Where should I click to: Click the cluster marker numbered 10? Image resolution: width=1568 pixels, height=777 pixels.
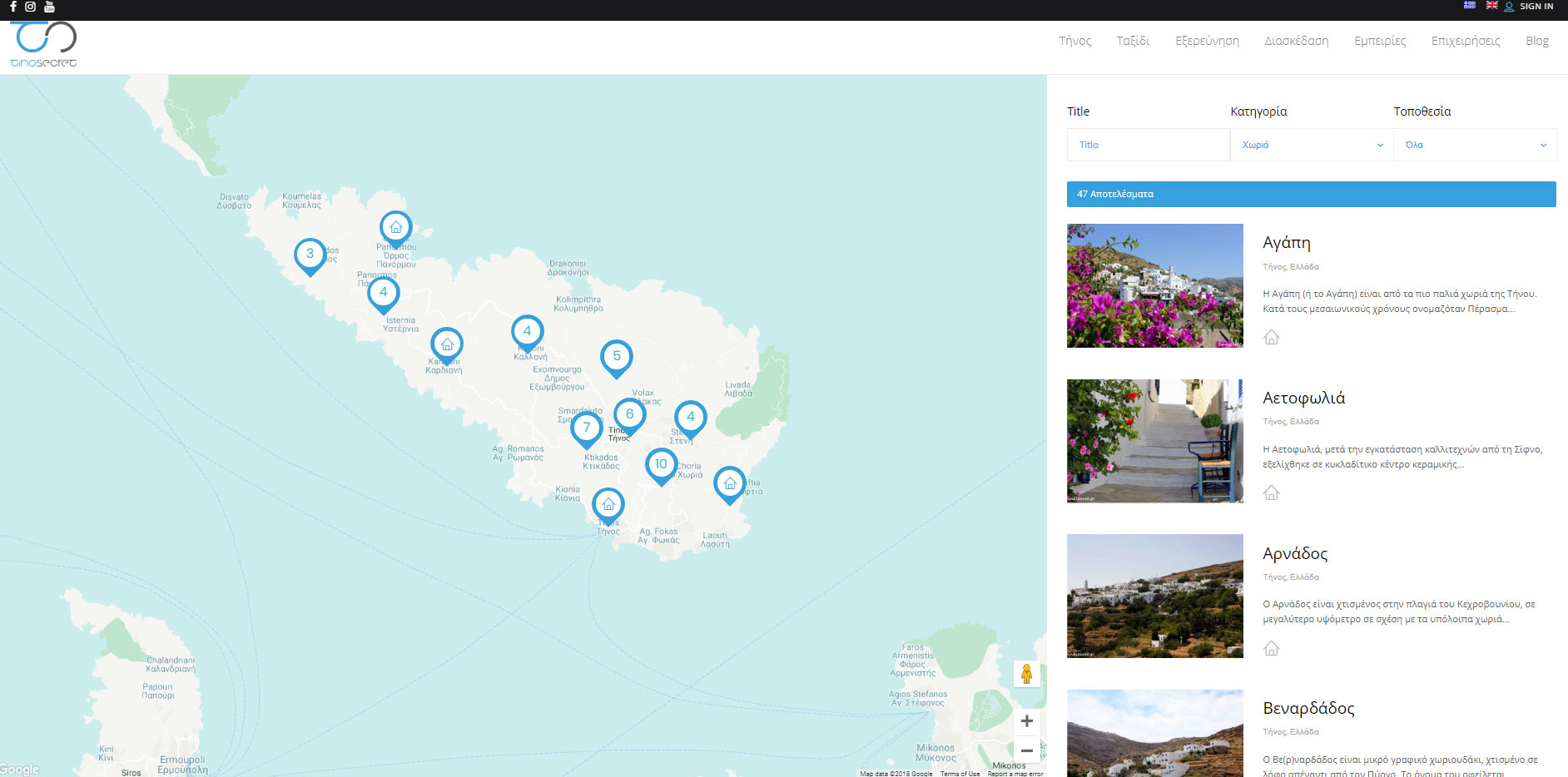point(661,466)
